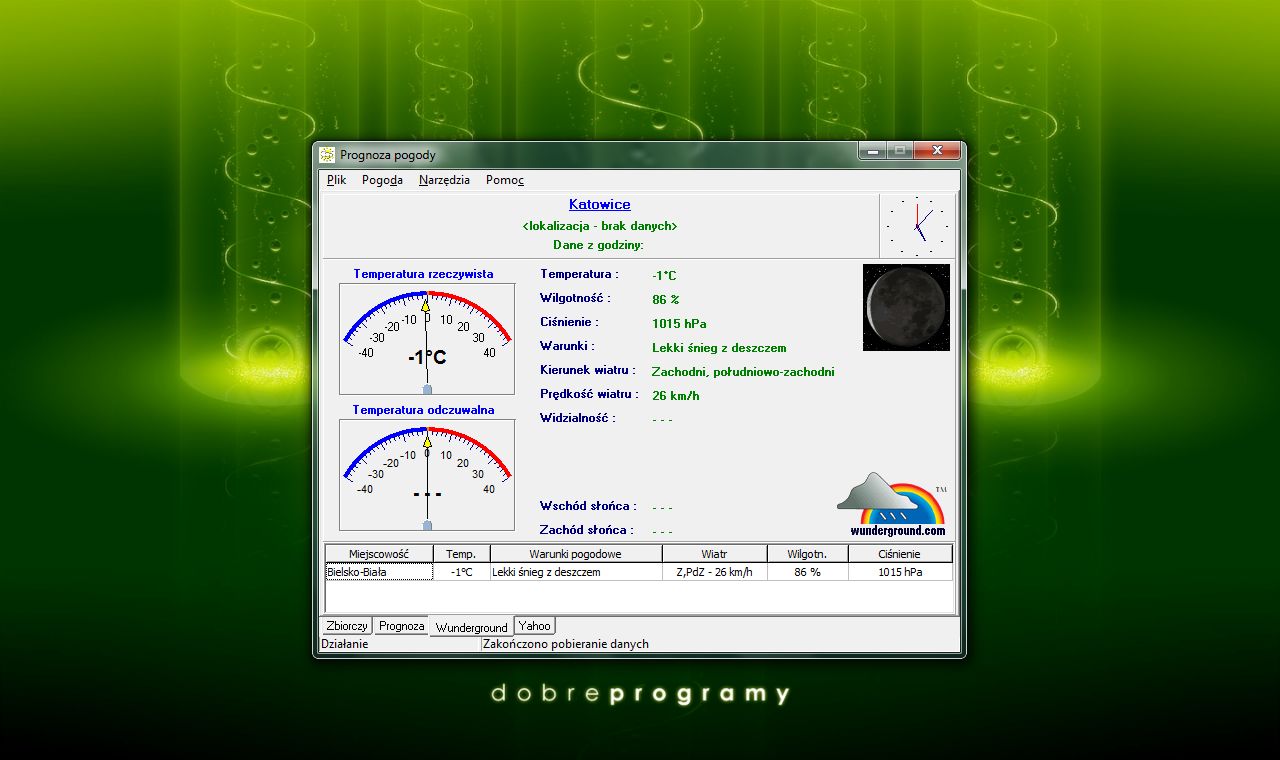Click the analog clock icon
The image size is (1280, 760).
pyautogui.click(x=917, y=226)
